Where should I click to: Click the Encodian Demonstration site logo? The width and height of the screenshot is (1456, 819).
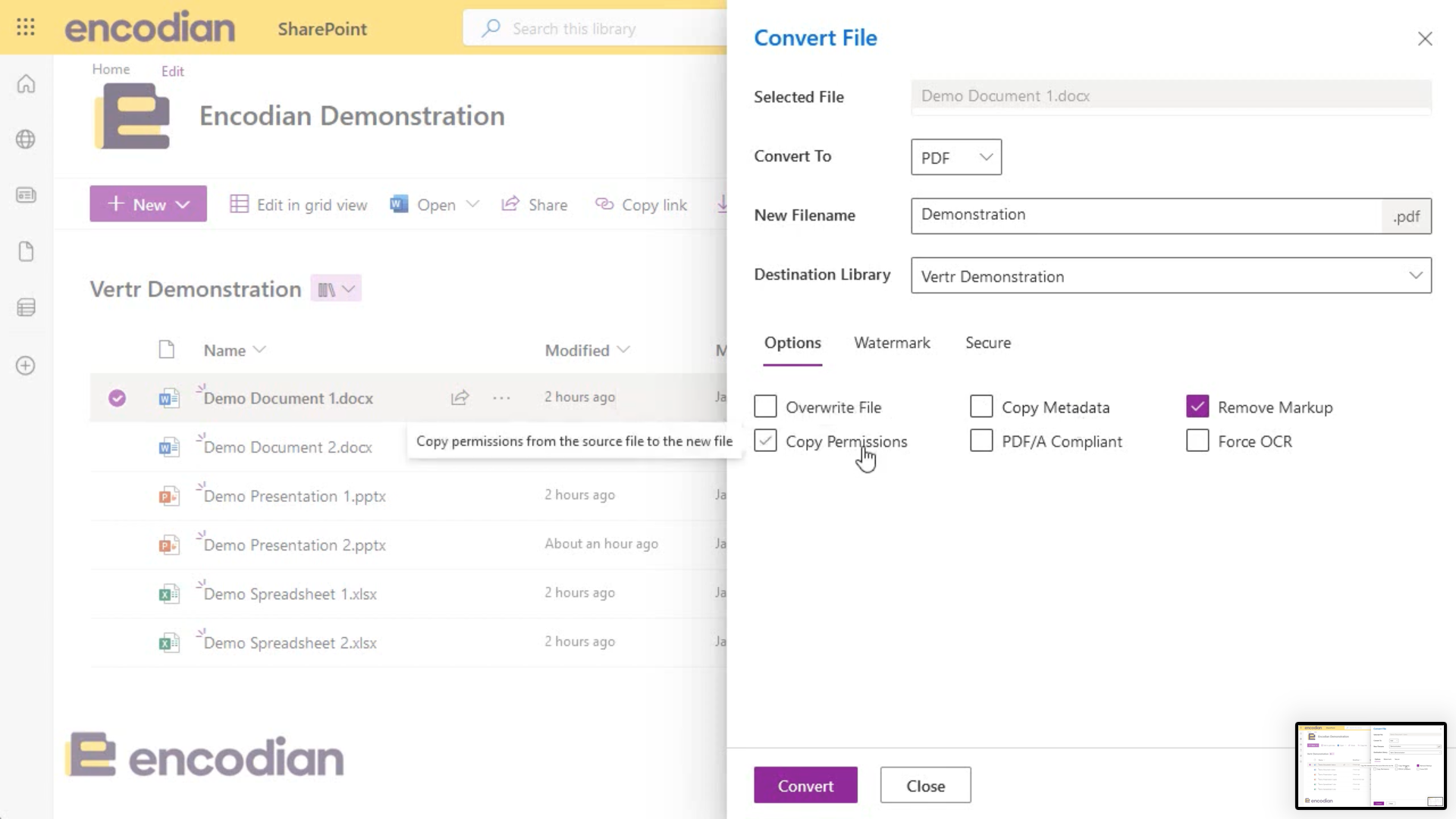133,115
